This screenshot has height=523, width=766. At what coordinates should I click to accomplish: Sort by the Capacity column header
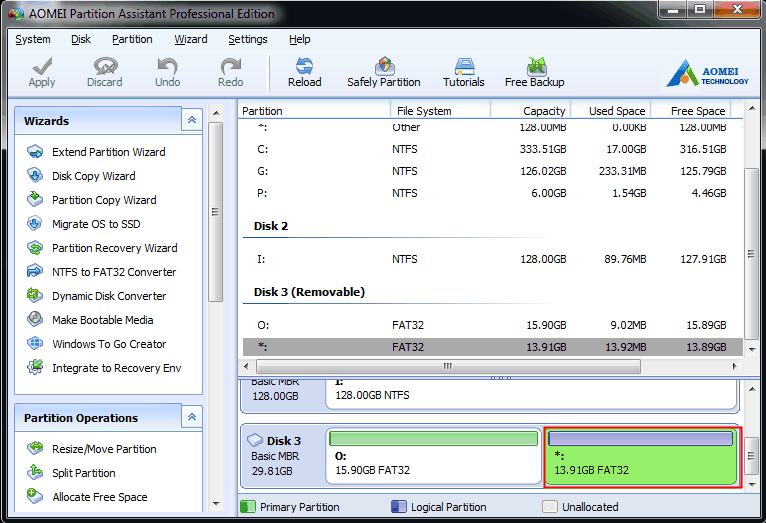pyautogui.click(x=531, y=111)
